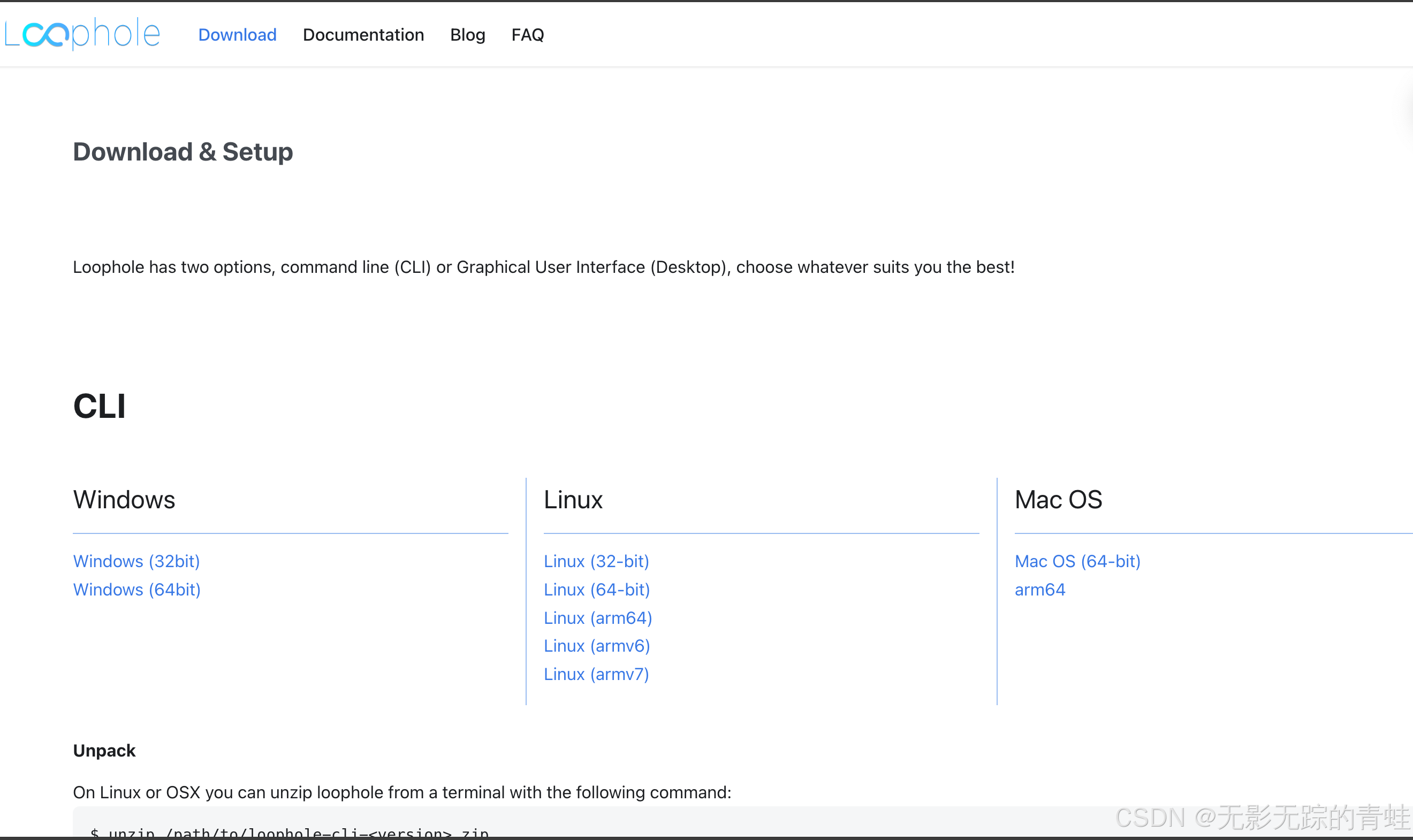Screen dimensions: 1413x840
Task: Click the Windows column heading
Action: click(124, 499)
